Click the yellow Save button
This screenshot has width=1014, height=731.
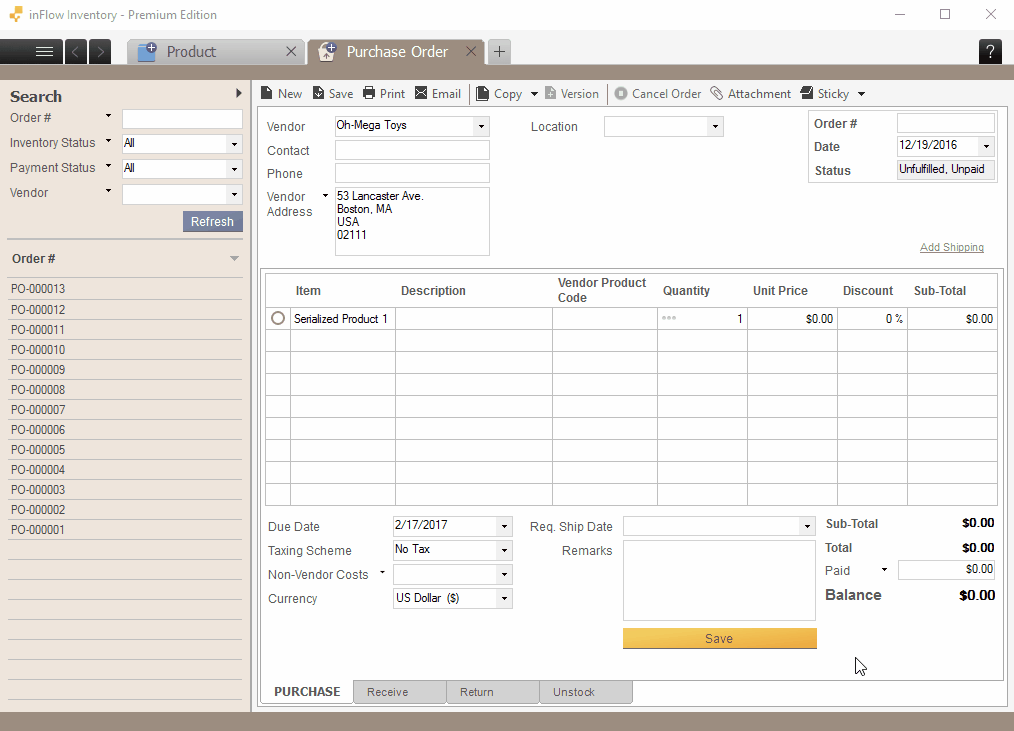click(x=720, y=638)
